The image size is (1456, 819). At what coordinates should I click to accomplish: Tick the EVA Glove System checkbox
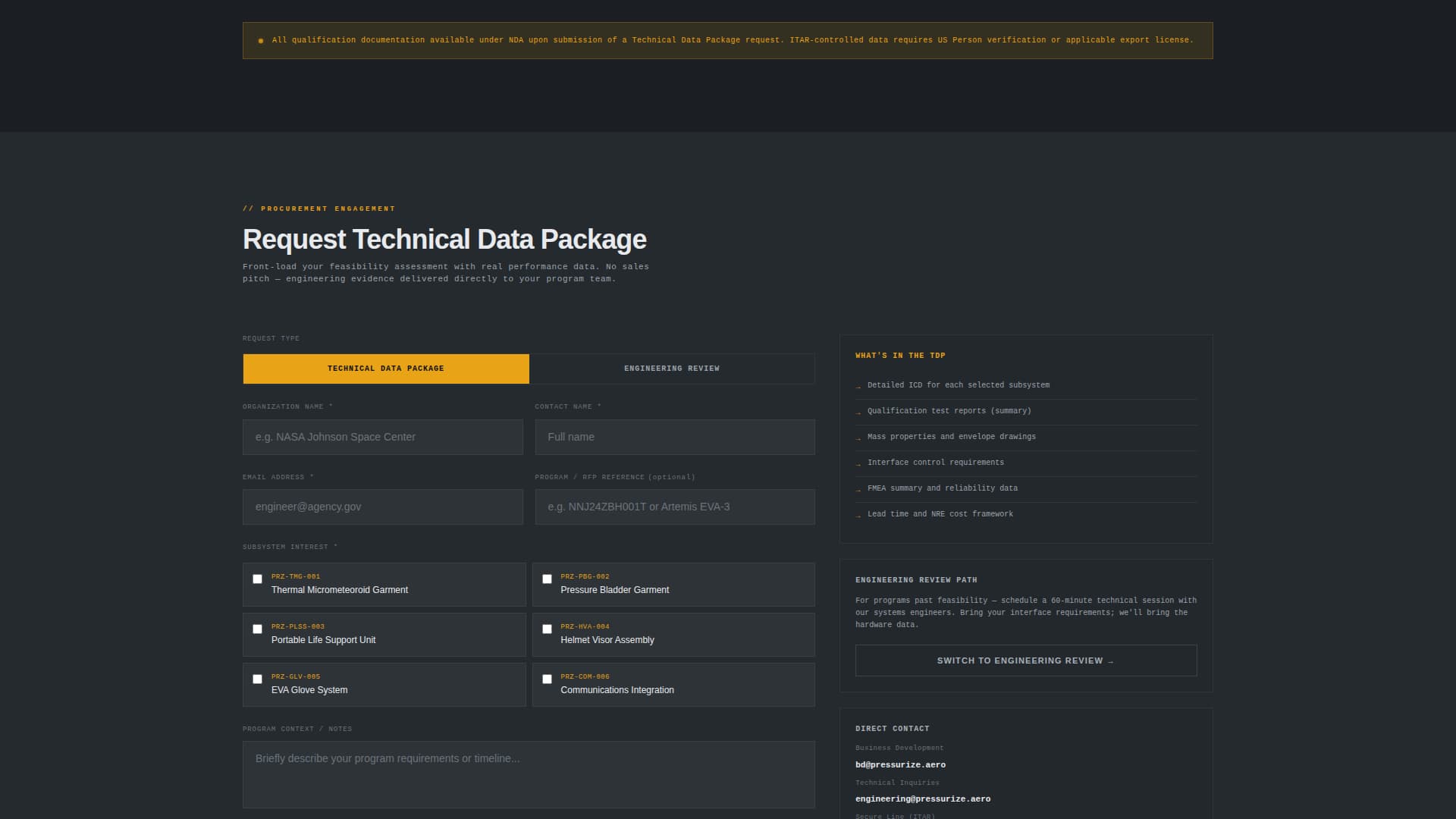(x=258, y=679)
